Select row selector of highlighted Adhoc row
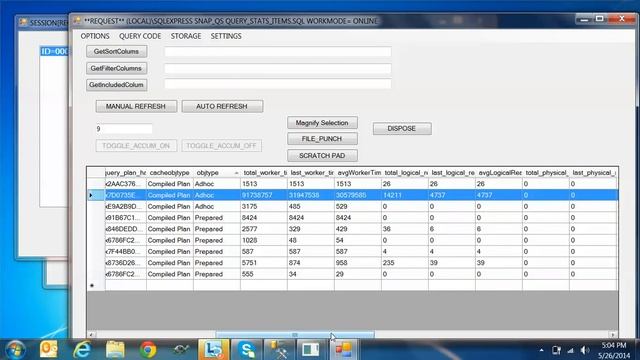Viewport: 640px width, 360px height. 96,195
